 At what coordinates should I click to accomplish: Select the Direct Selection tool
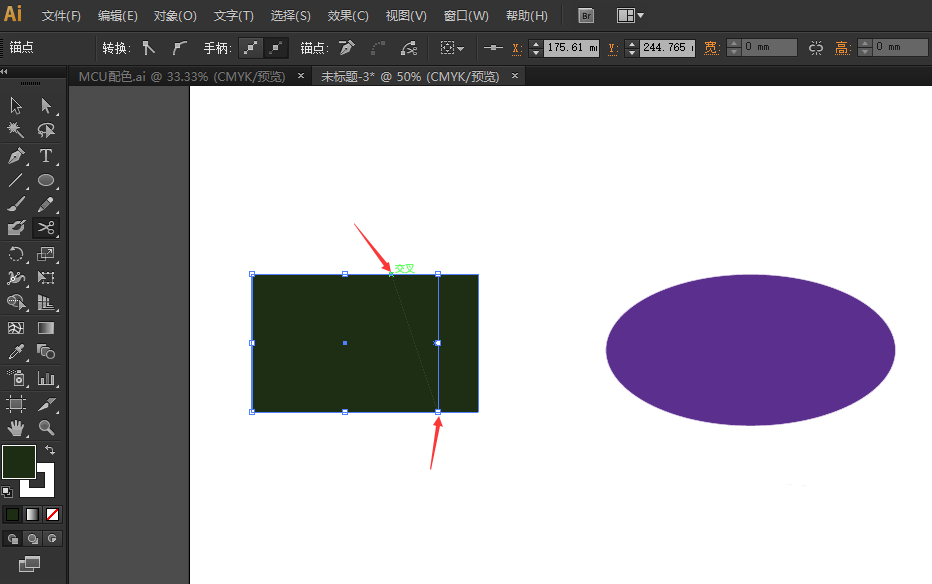tap(46, 106)
